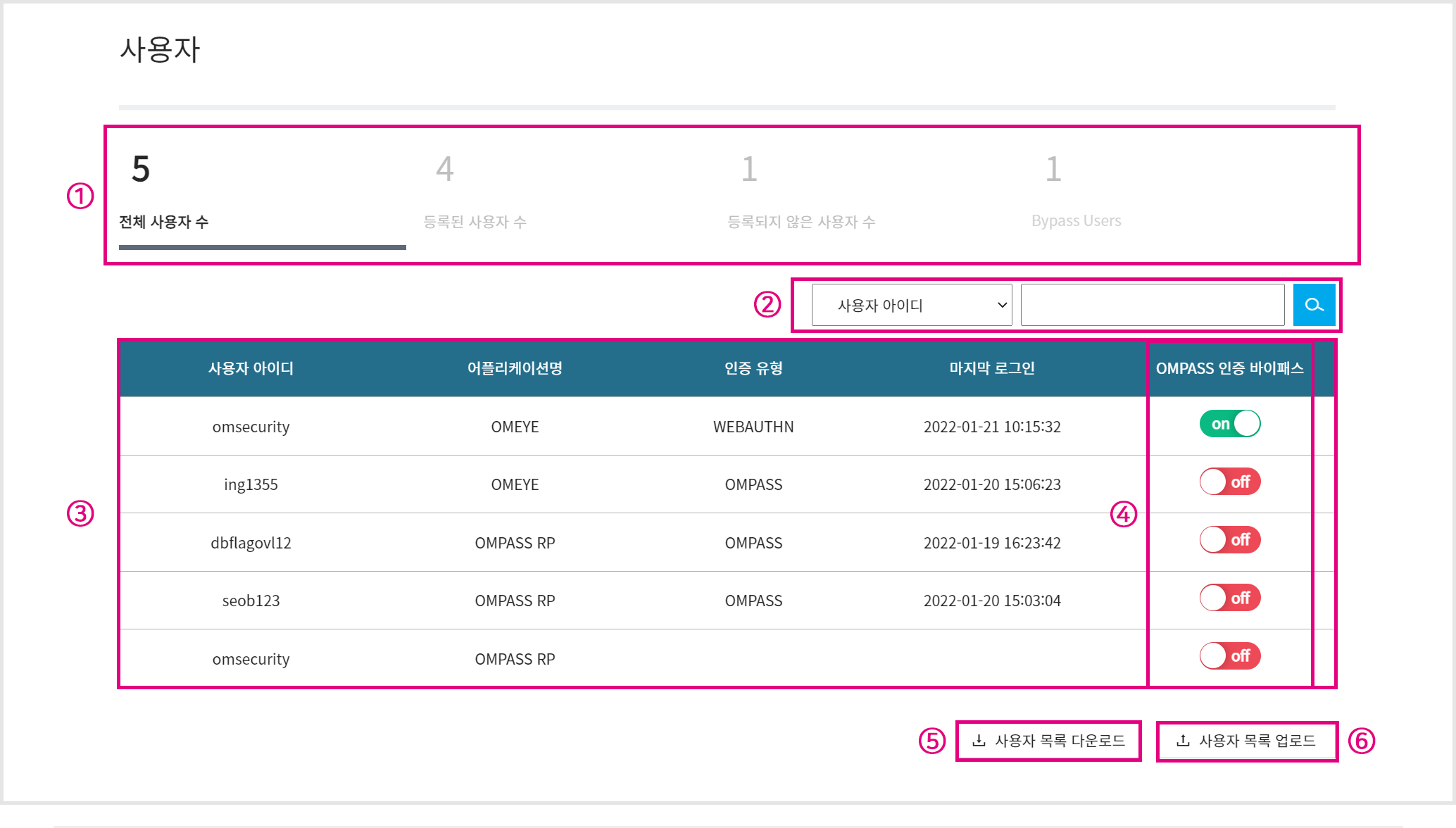
Task: Click download icon in user list download button
Action: 979,741
